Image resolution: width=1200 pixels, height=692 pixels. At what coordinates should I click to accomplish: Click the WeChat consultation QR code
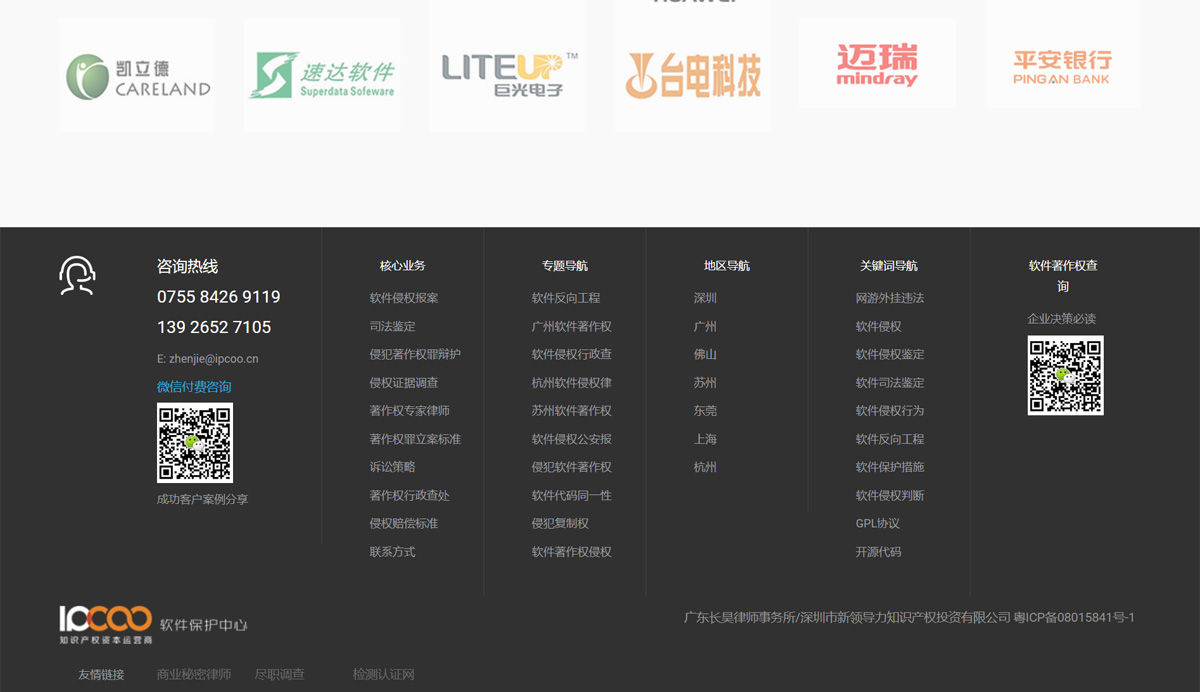point(195,443)
